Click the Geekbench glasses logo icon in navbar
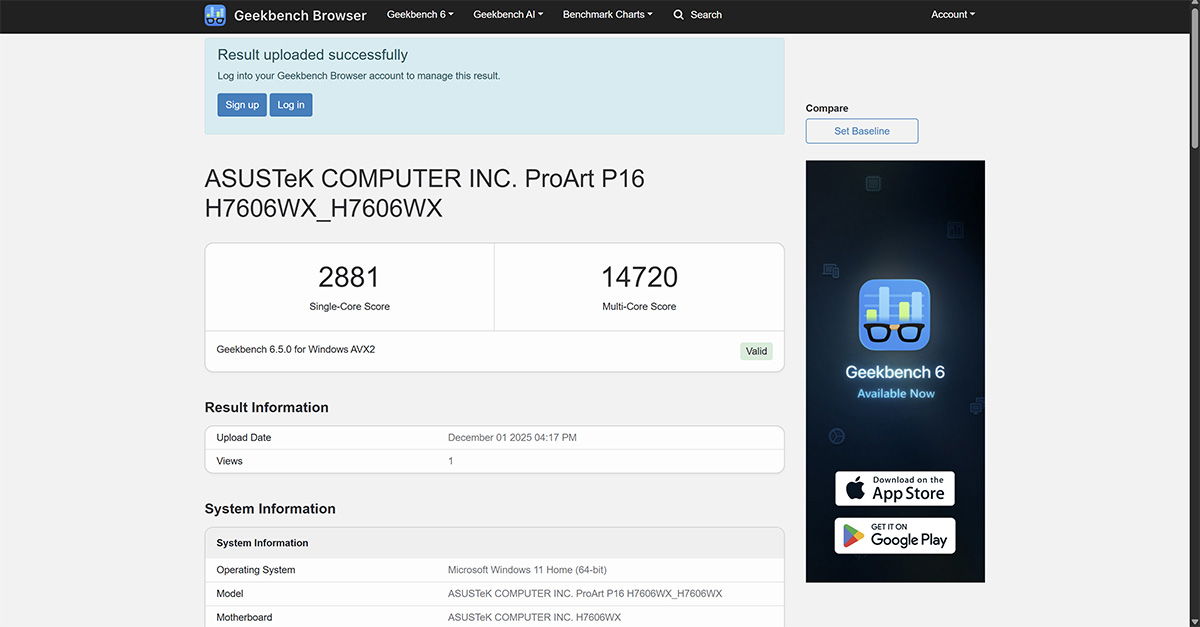The height and width of the screenshot is (627, 1200). click(x=215, y=15)
